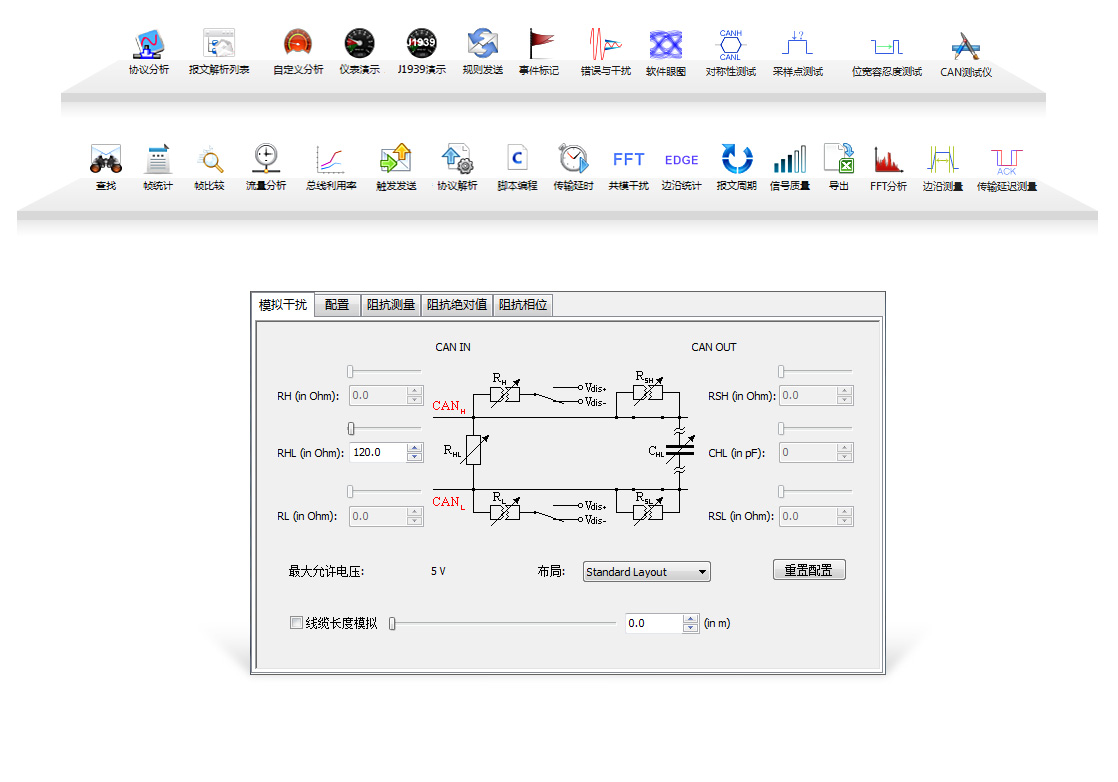Click the FFT分析 spectrum icon

click(x=887, y=161)
